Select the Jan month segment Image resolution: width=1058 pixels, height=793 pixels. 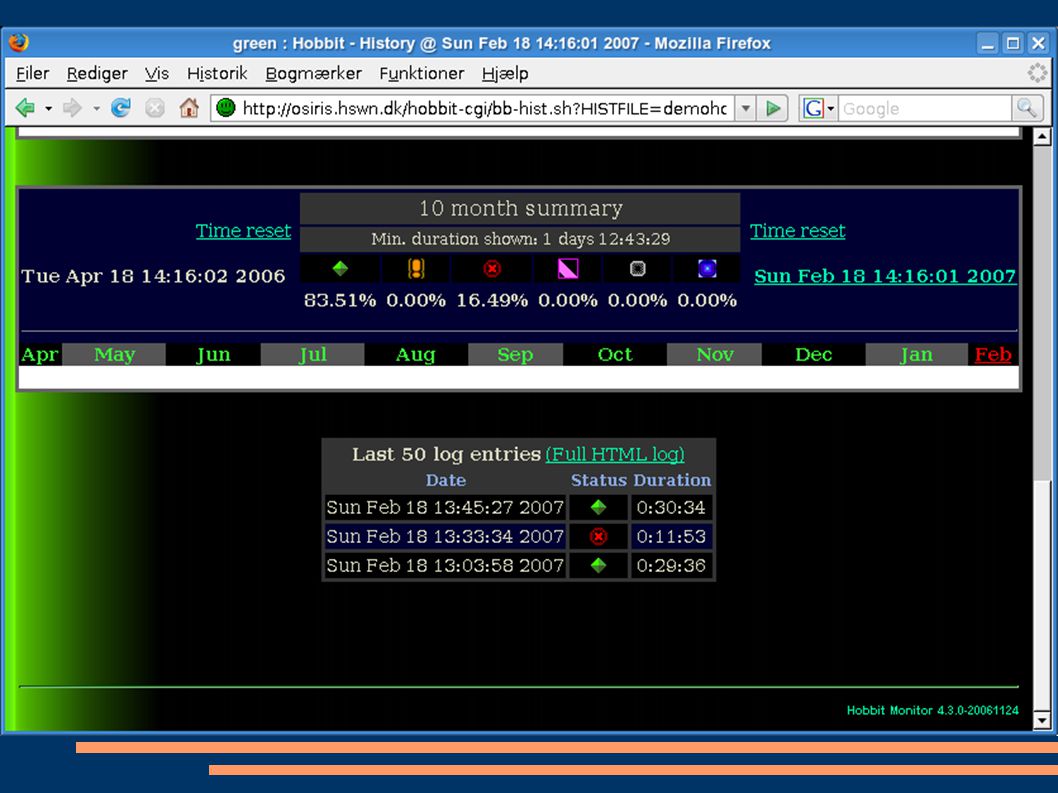[916, 354]
